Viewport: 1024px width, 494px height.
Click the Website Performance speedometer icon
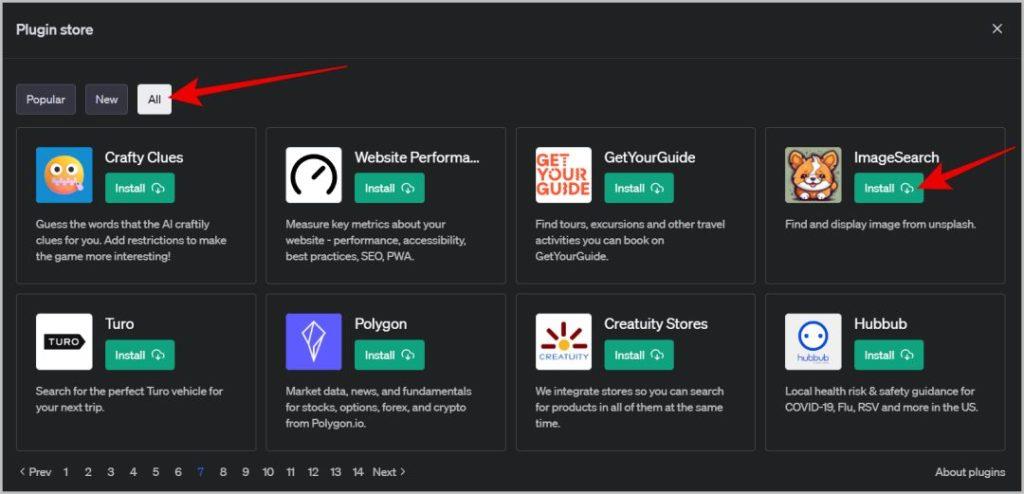313,175
